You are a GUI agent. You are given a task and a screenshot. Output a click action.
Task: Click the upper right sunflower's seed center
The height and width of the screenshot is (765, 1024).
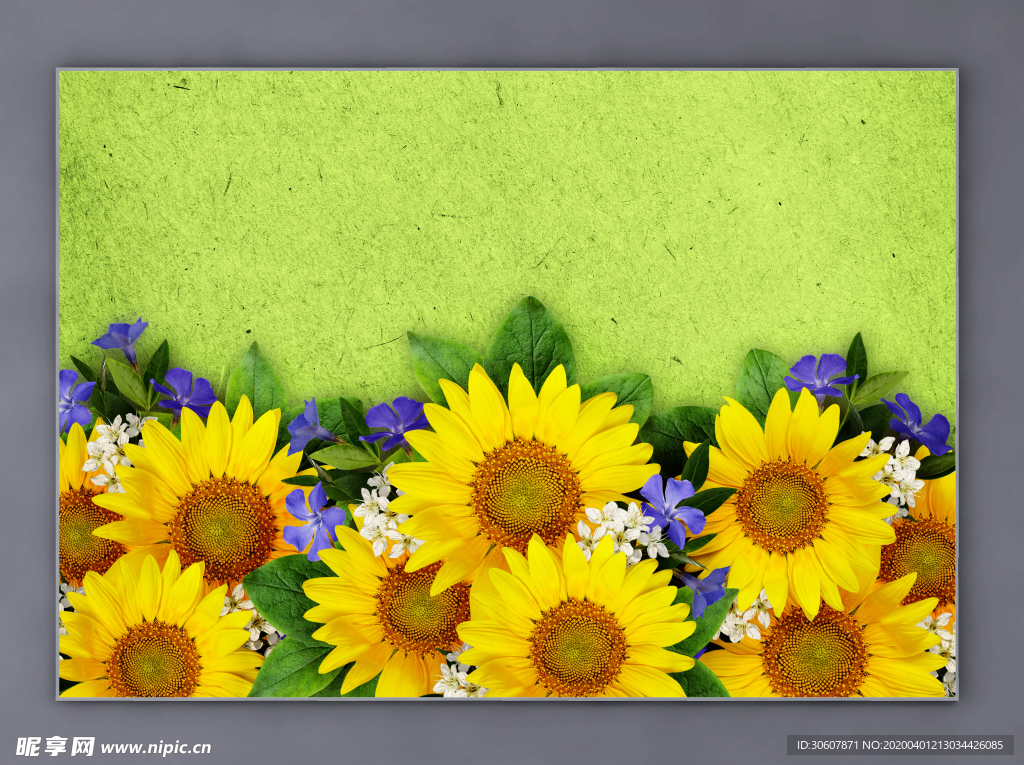pos(781,505)
